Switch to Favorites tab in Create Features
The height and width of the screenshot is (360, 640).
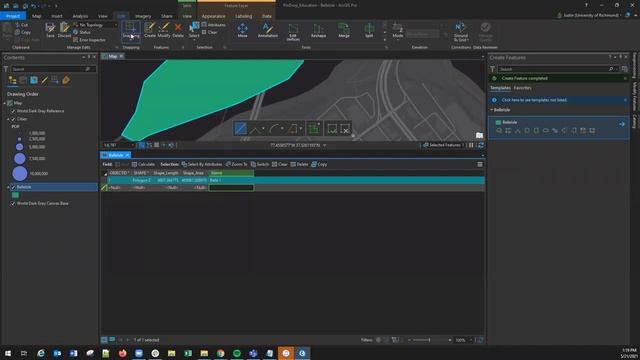point(522,88)
